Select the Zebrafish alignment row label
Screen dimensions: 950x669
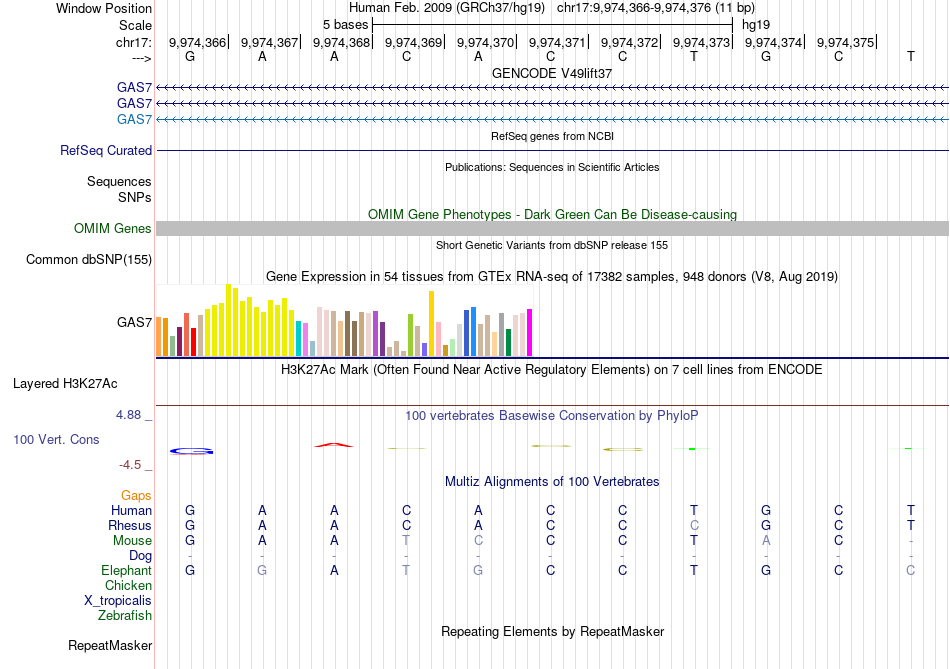coord(125,616)
